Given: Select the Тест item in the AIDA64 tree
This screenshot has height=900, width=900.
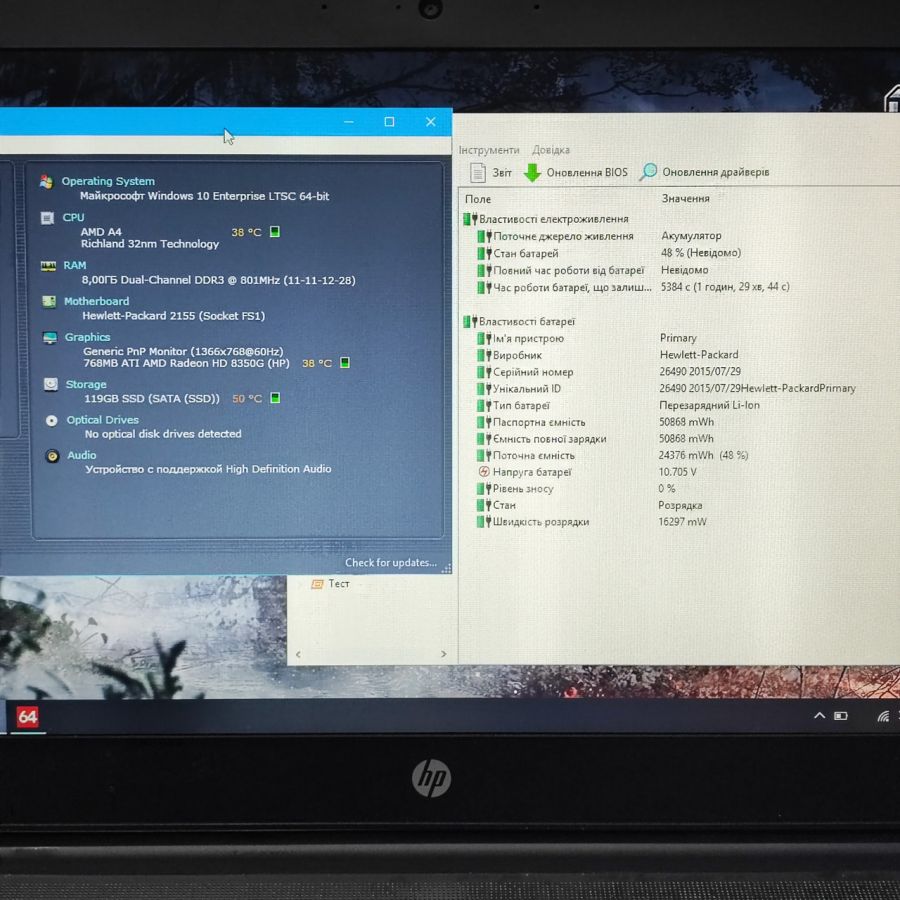Looking at the screenshot, I should pyautogui.click(x=331, y=584).
